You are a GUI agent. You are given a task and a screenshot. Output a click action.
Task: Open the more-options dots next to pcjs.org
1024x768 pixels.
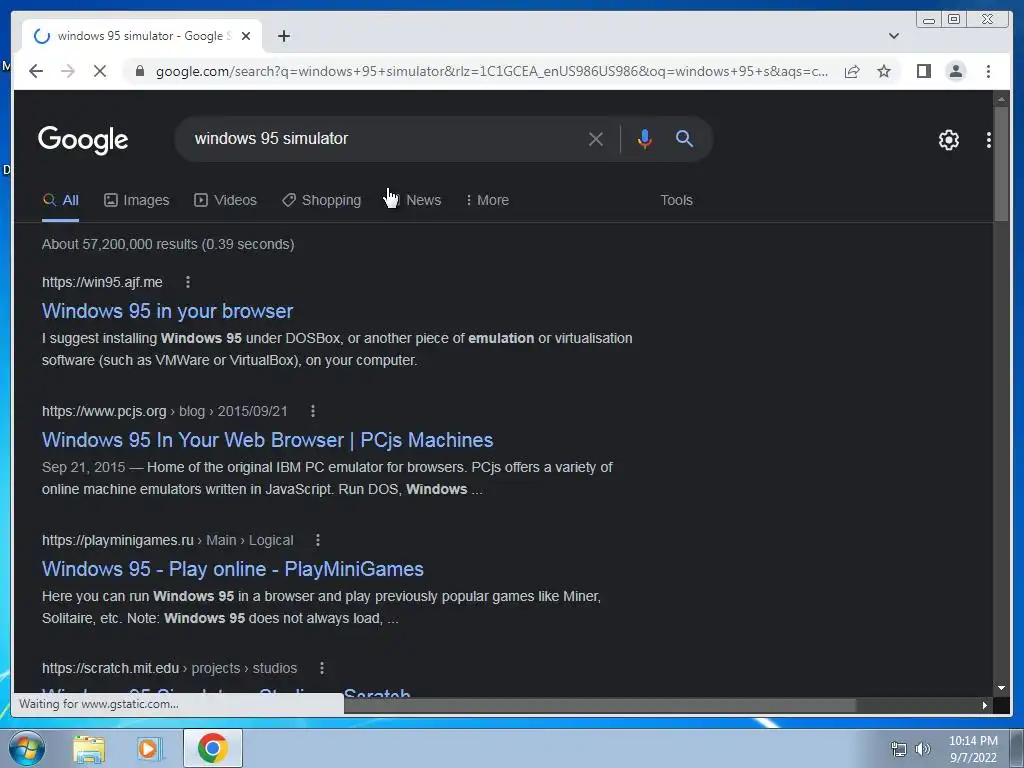[313, 411]
